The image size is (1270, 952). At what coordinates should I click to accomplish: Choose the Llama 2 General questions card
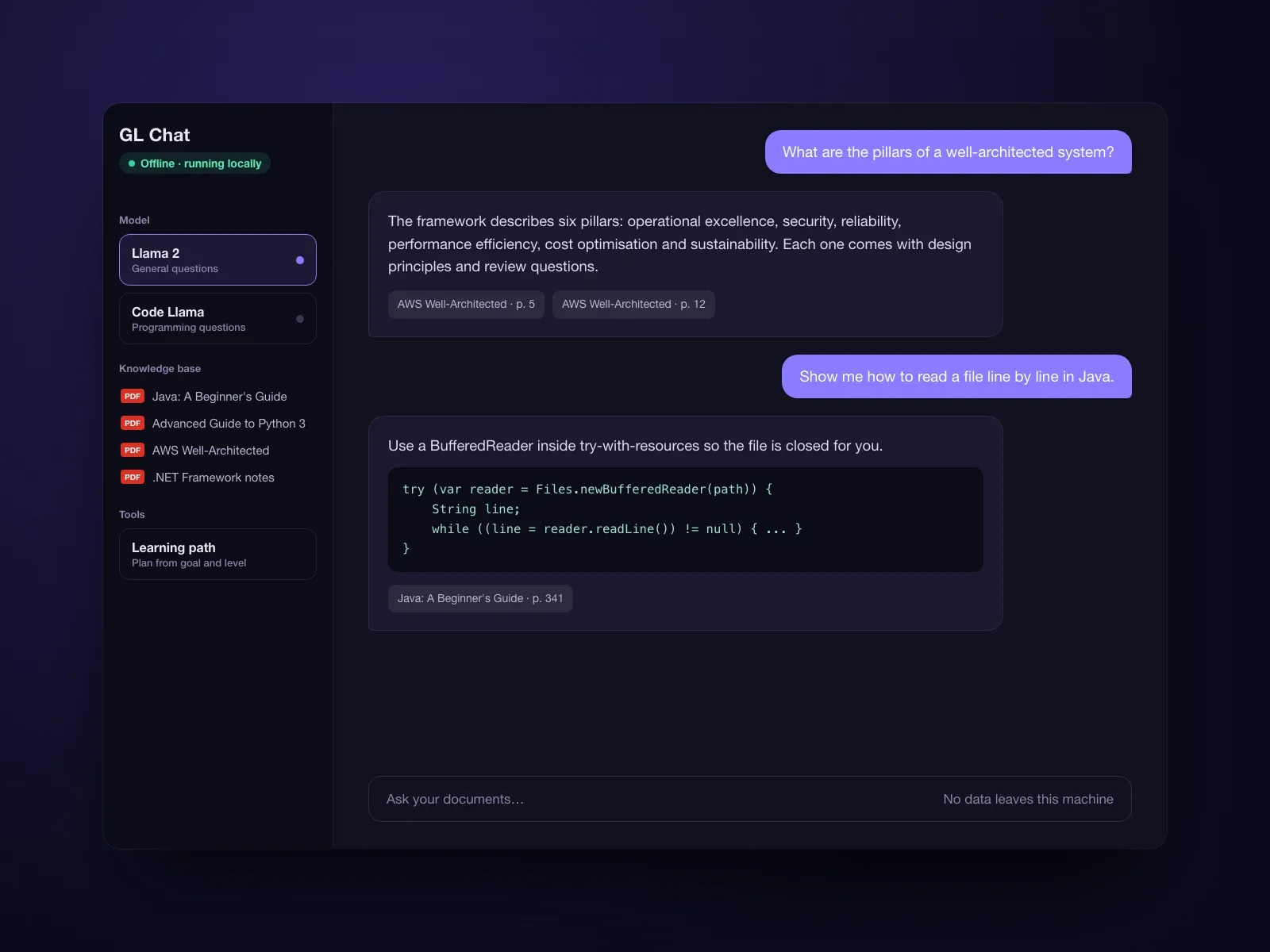point(217,259)
